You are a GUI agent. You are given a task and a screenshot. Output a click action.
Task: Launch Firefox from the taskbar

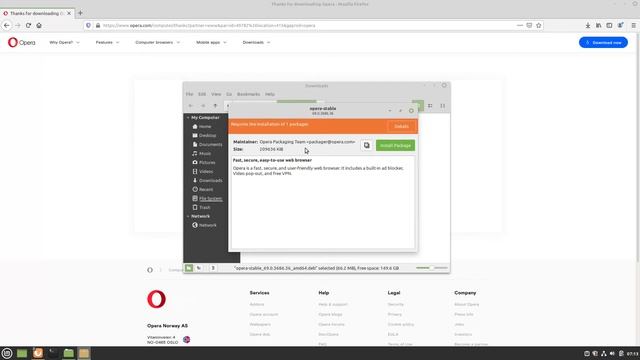[x=38, y=353]
